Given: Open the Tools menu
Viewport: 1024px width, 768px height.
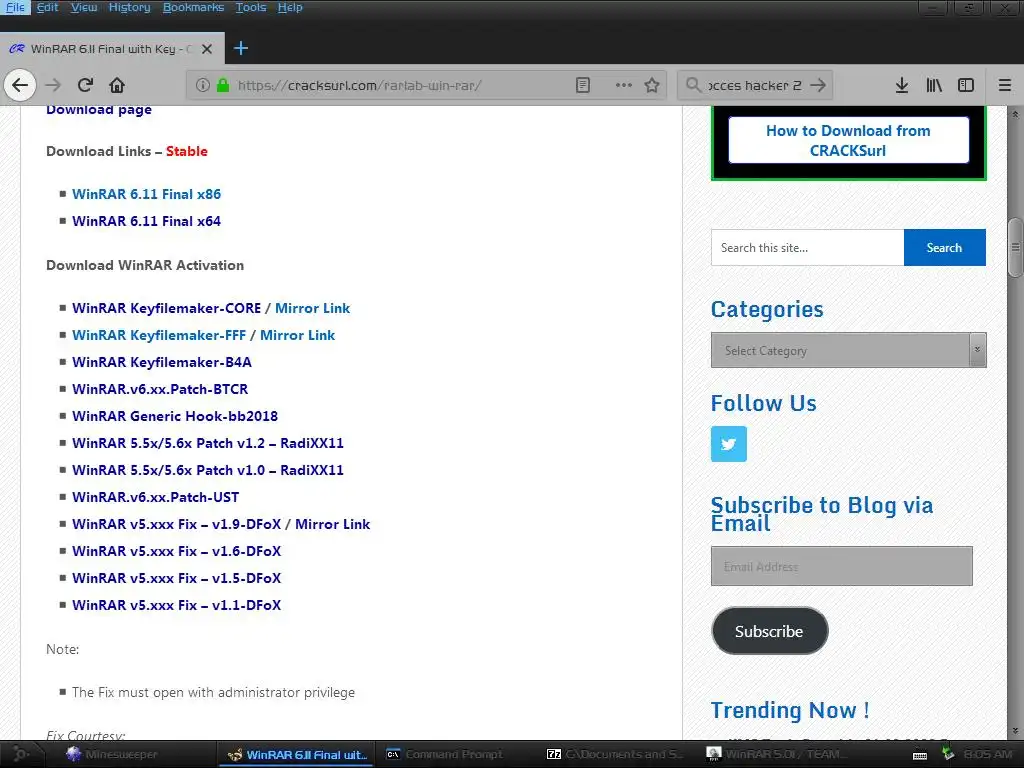Looking at the screenshot, I should tap(251, 7).
